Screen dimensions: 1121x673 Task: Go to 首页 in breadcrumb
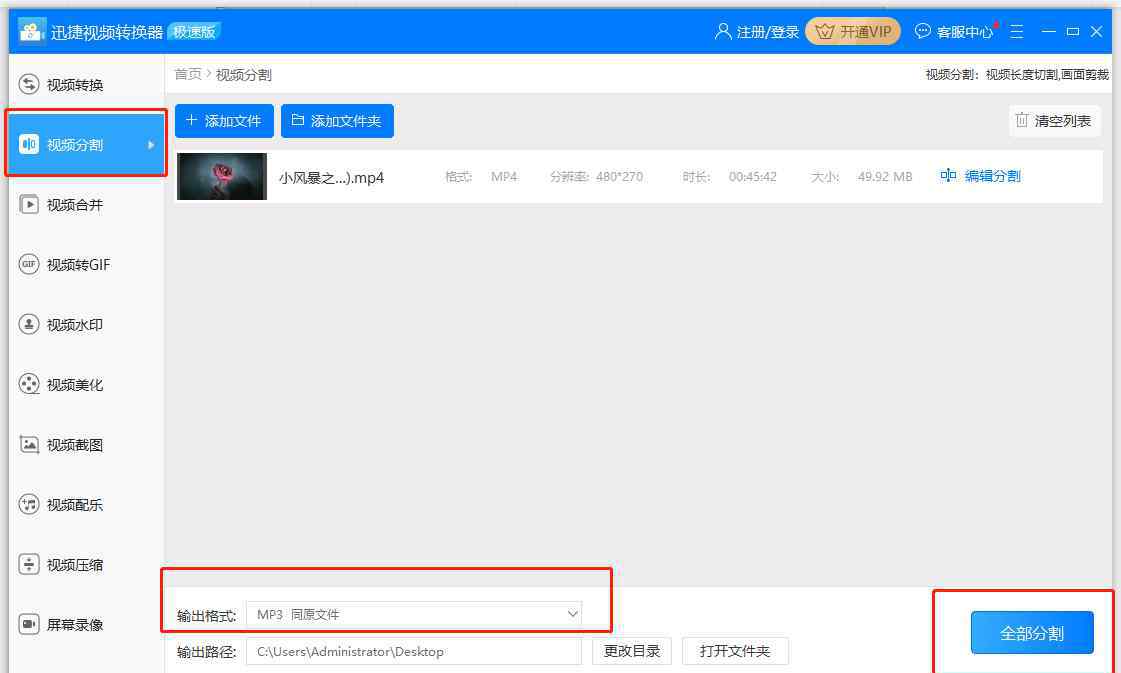point(188,75)
